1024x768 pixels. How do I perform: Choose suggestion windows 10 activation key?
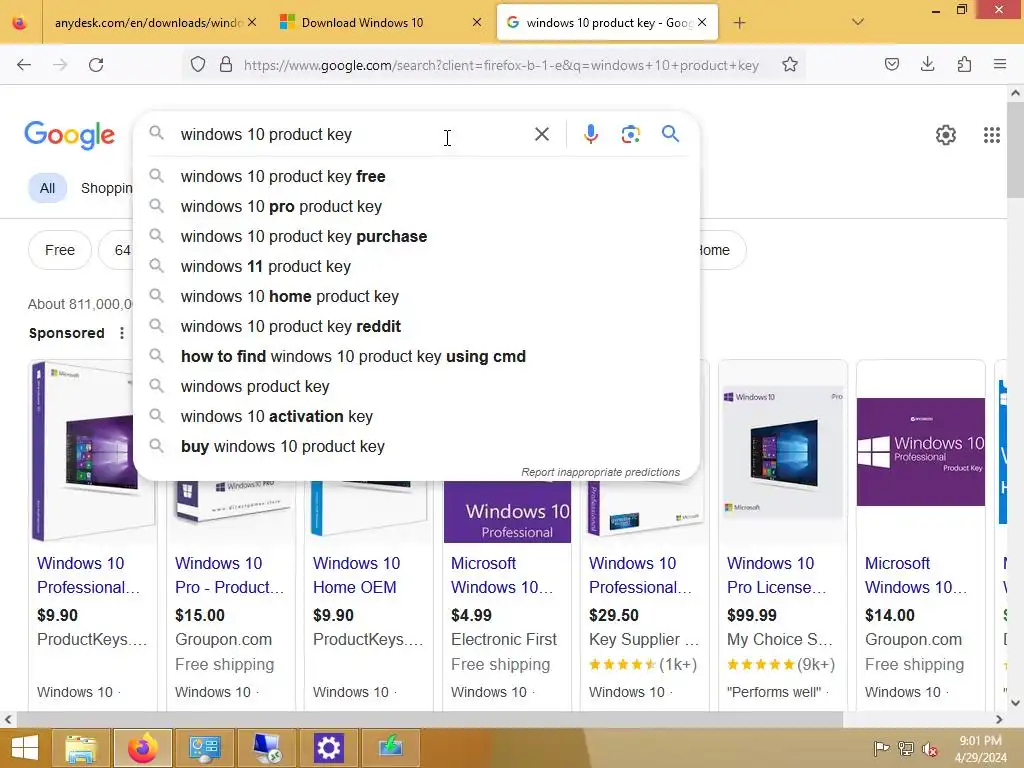[416, 417]
